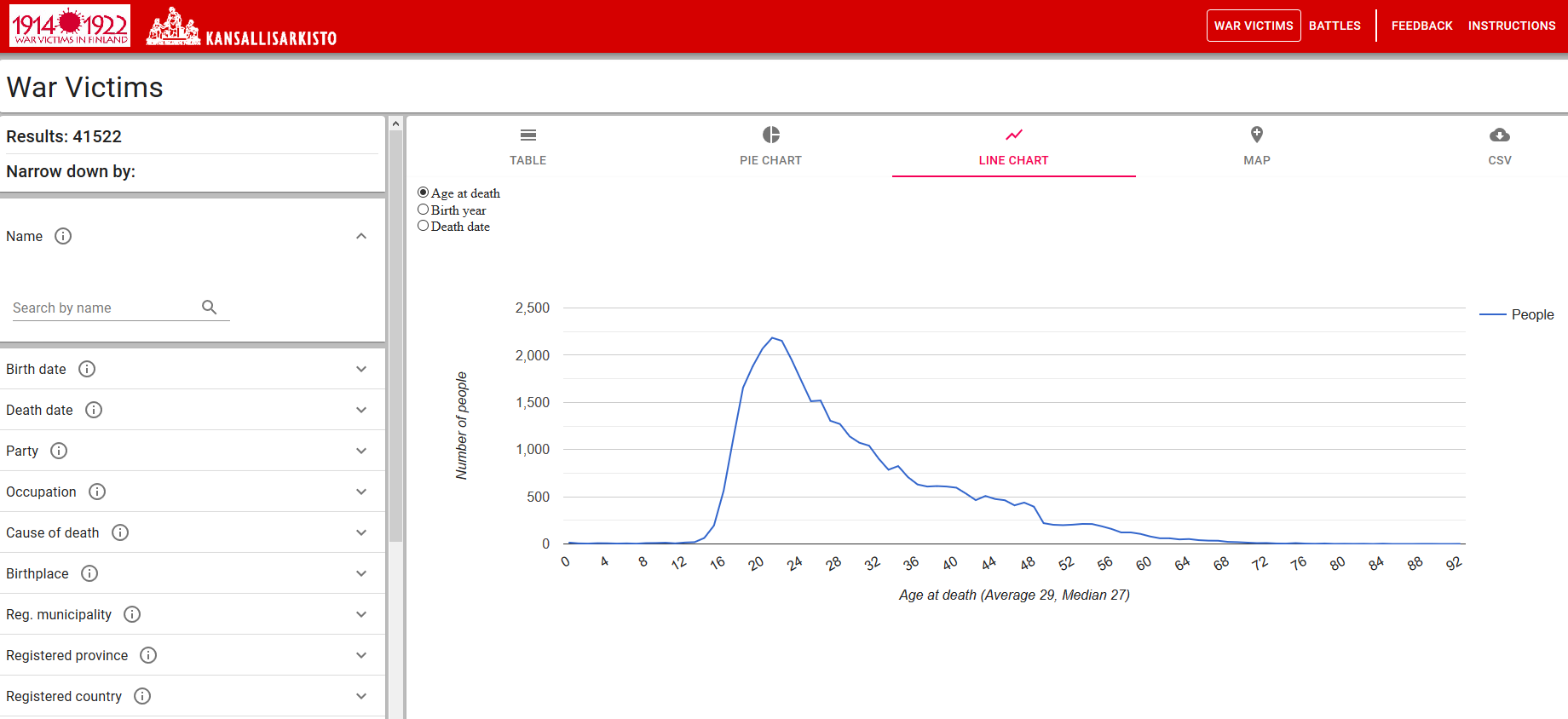The width and height of the screenshot is (1568, 719).
Task: Click the Search by name input field
Action: click(x=102, y=308)
